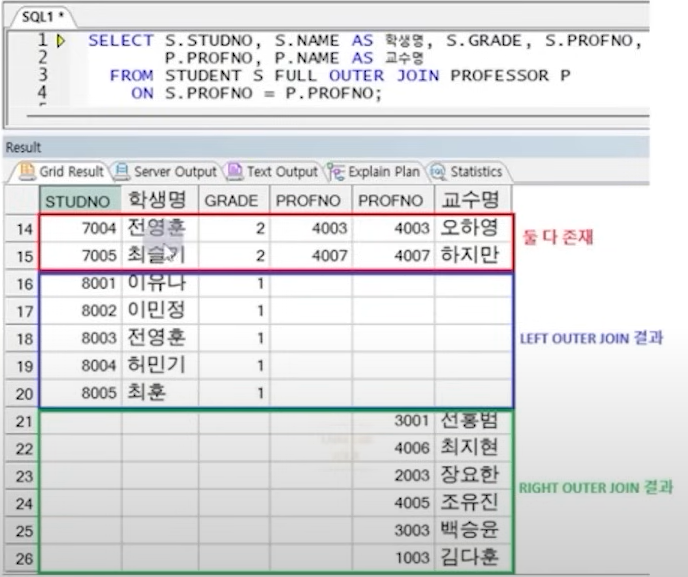The width and height of the screenshot is (688, 577).
Task: Select the SQL1 editor tab
Action: click(43, 17)
